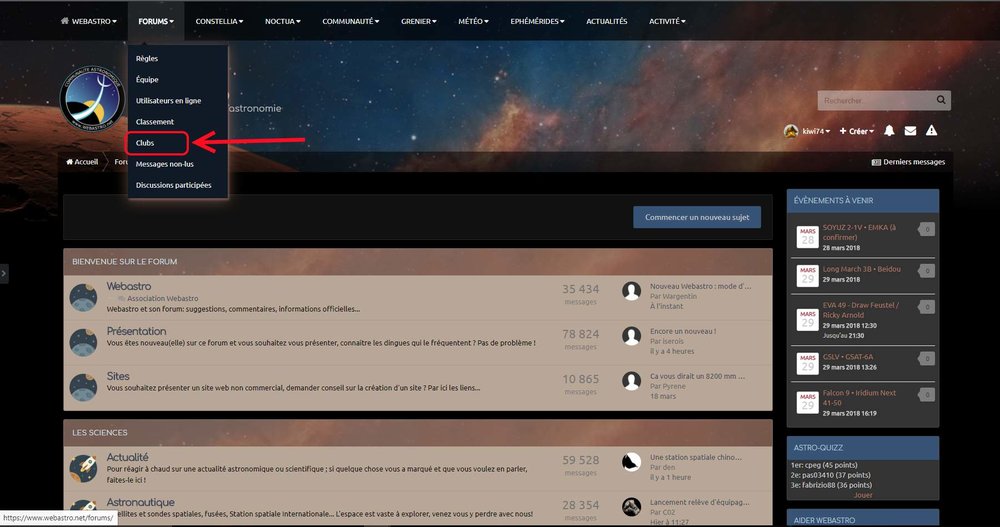Open the kiwi74 user menu
The image size is (1000, 527).
(x=816, y=131)
